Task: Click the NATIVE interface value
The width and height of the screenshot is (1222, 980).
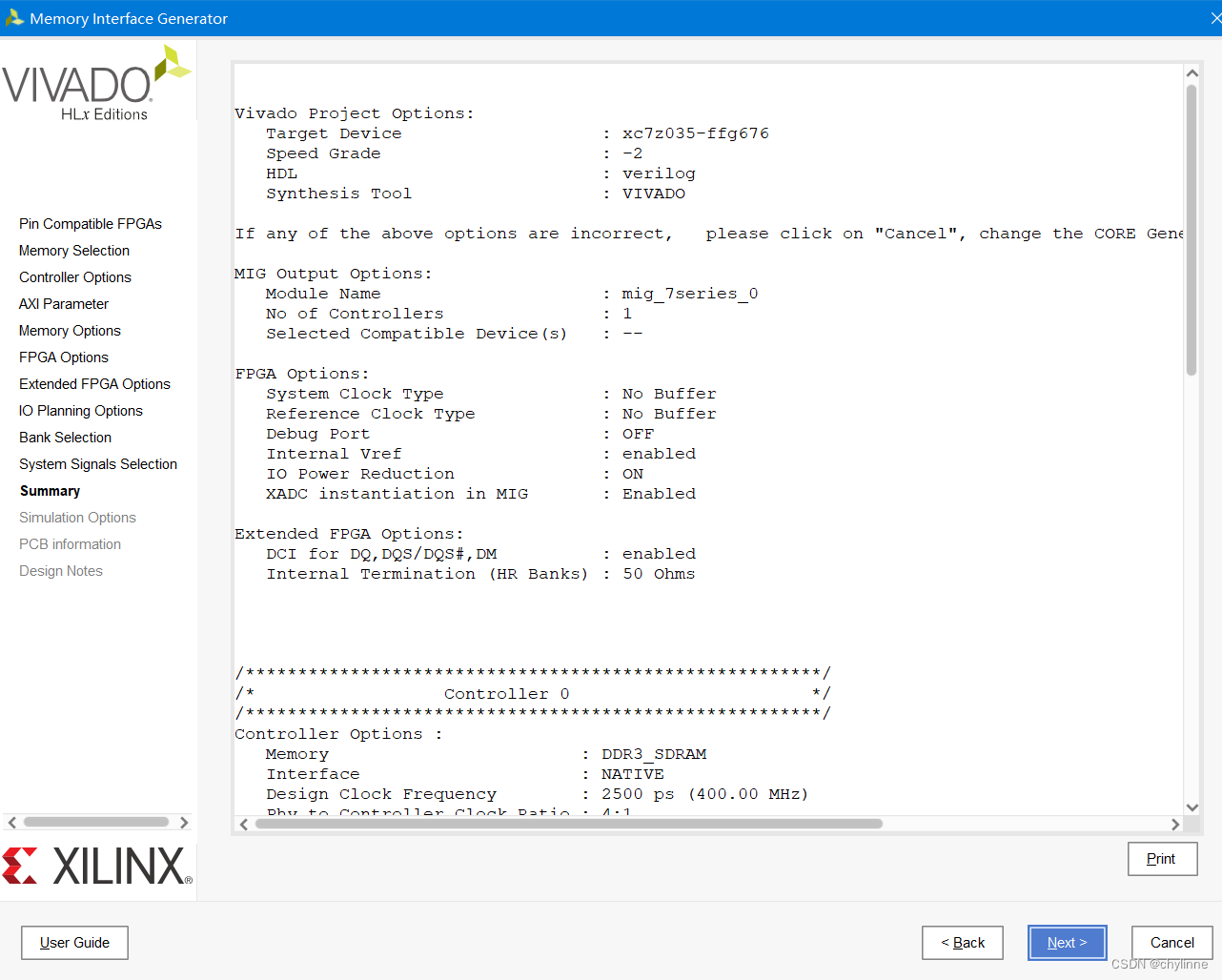Action: click(x=633, y=774)
